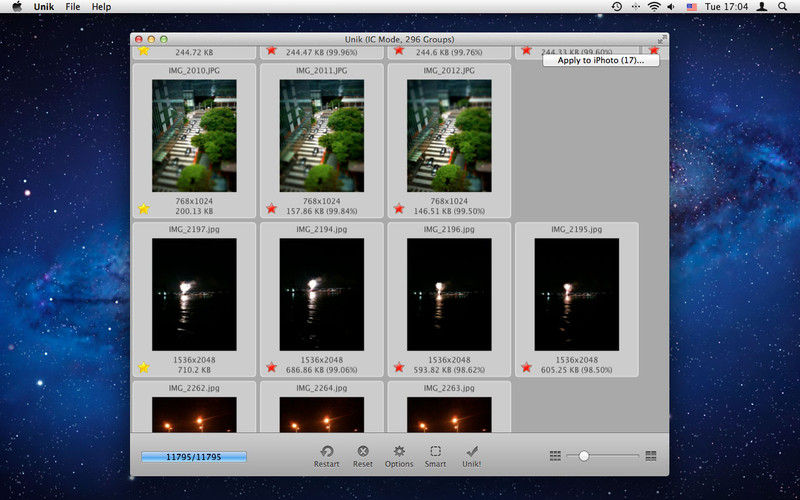
Task: Click the file name label IMG_2264.jpg
Action: tap(321, 388)
